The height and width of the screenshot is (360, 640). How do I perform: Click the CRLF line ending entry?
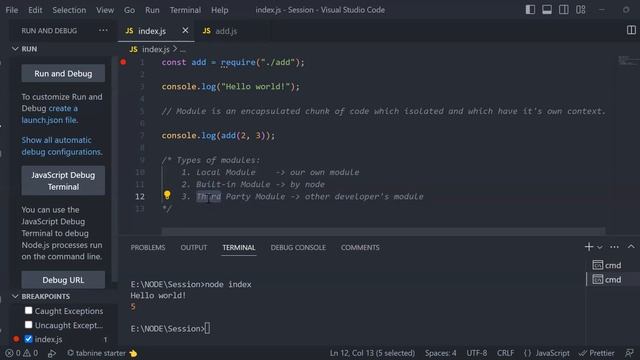click(505, 353)
